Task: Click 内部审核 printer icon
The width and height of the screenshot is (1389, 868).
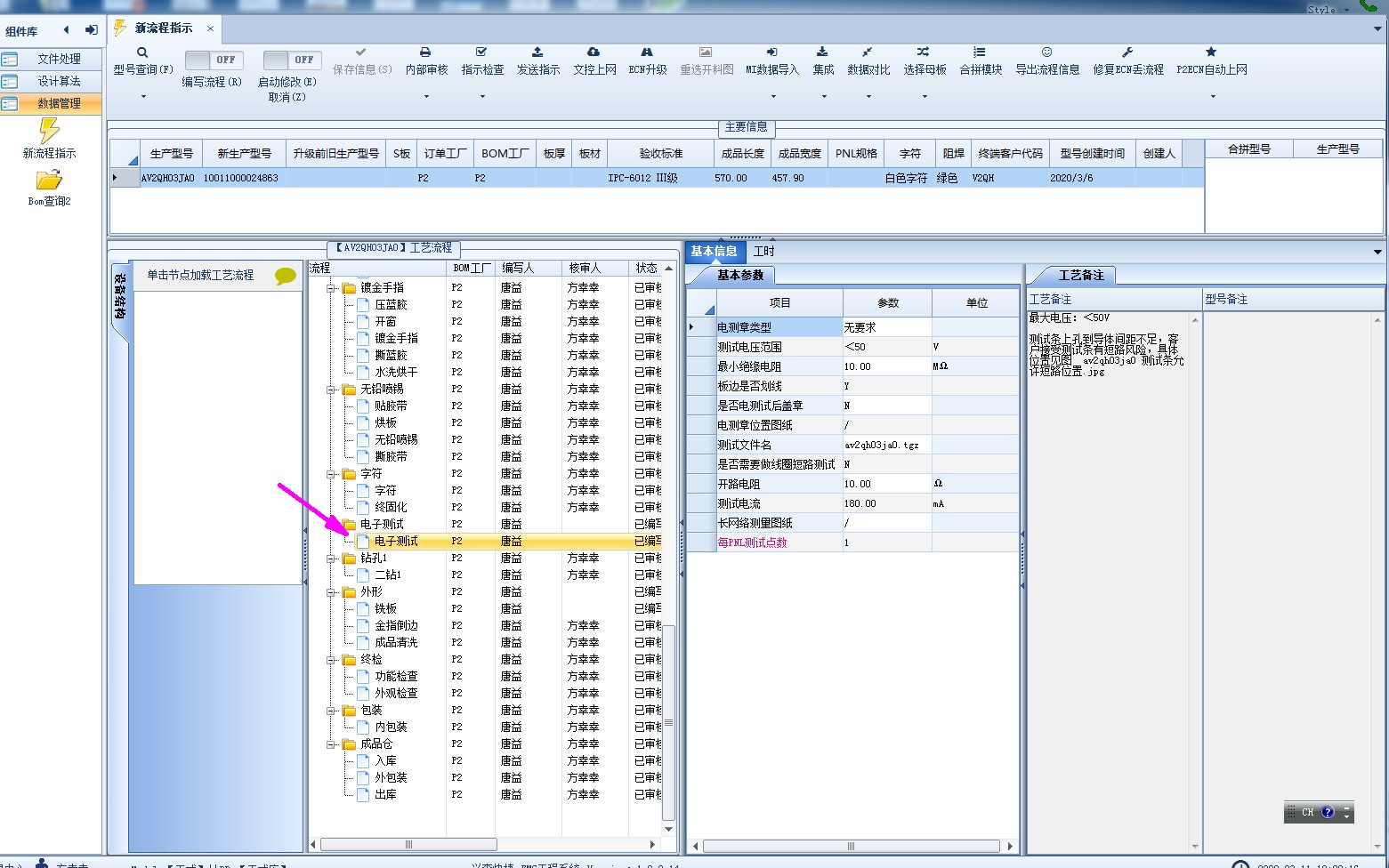Action: click(x=425, y=52)
